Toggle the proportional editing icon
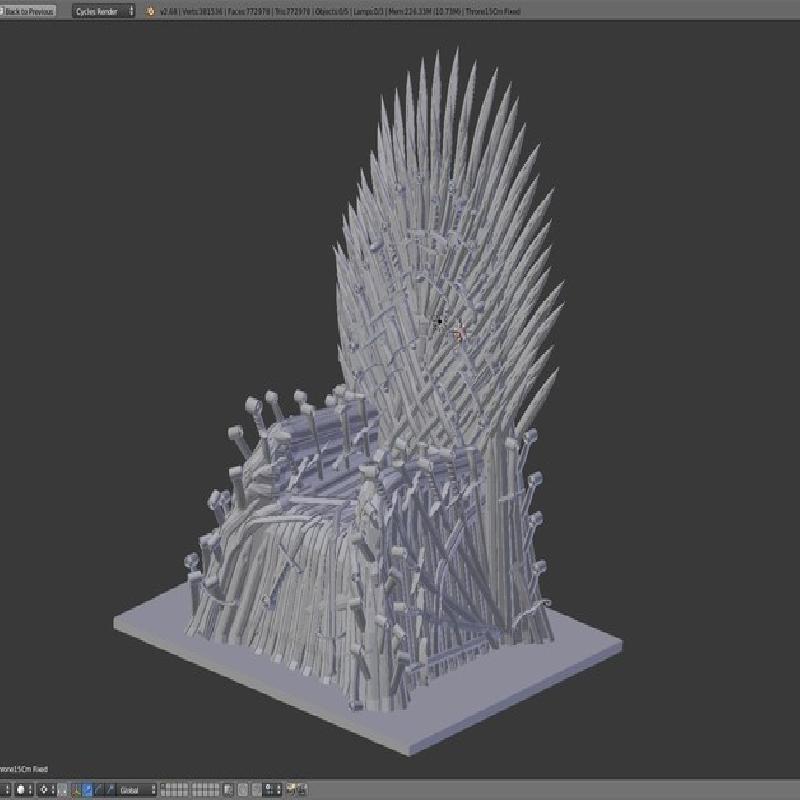Viewport: 800px width, 800px height. coord(243,790)
